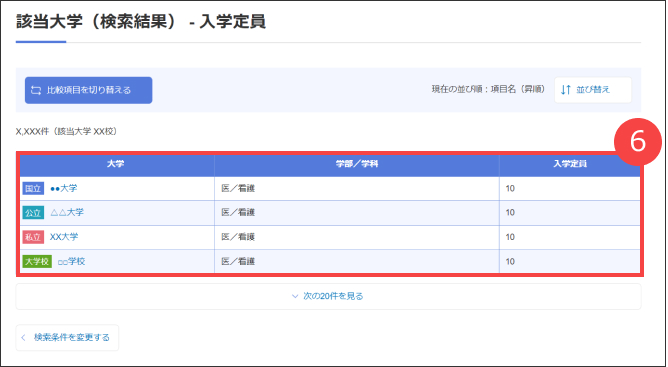The width and height of the screenshot is (668, 367).
Task: Select 医／看護 cell in XX大学 row
Action: click(x=357, y=237)
